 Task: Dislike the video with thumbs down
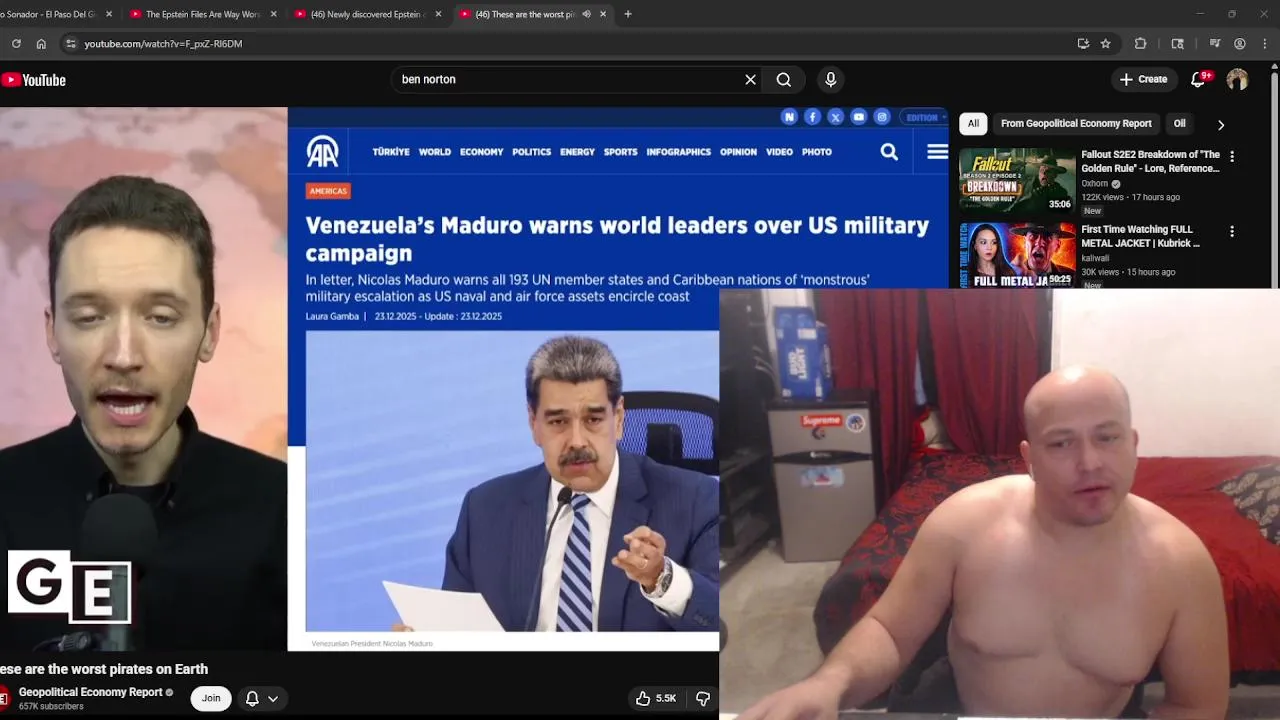coord(703,698)
